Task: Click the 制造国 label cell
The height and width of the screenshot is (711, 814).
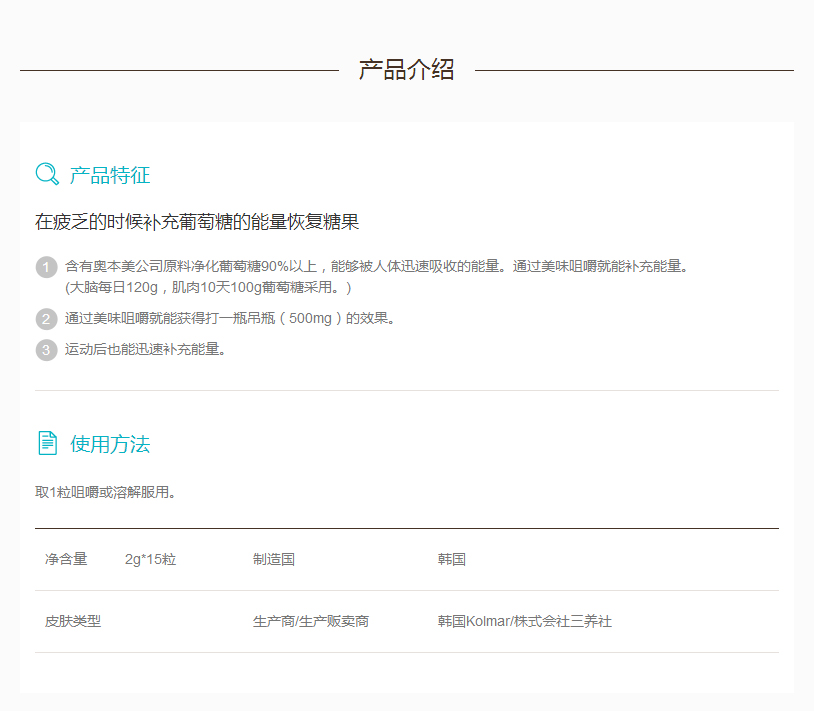Action: [x=274, y=559]
